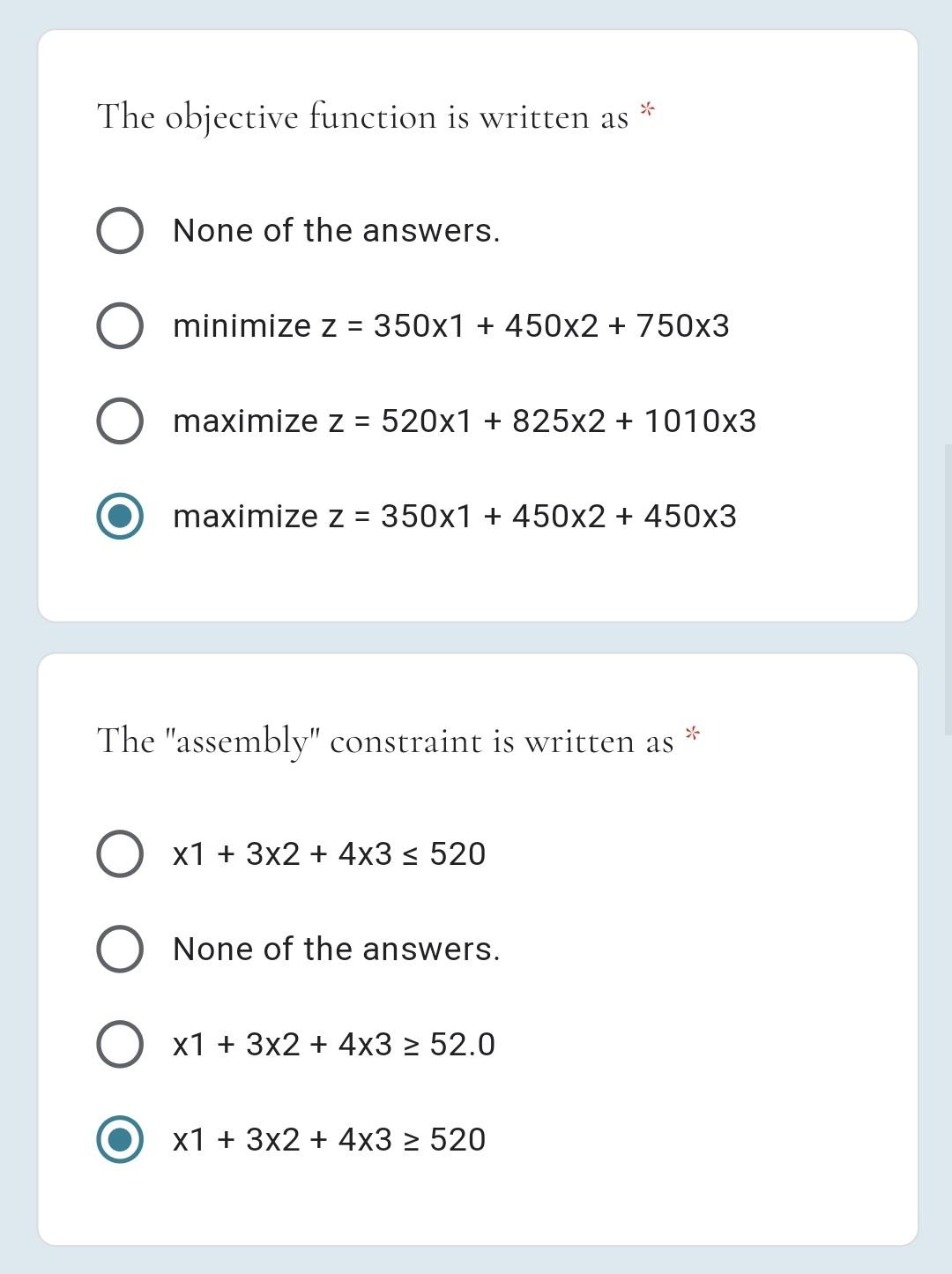The width and height of the screenshot is (952, 1274).
Task: Select "maximize z = 350x1 + 450x2 + 450x3"
Action: [x=121, y=516]
